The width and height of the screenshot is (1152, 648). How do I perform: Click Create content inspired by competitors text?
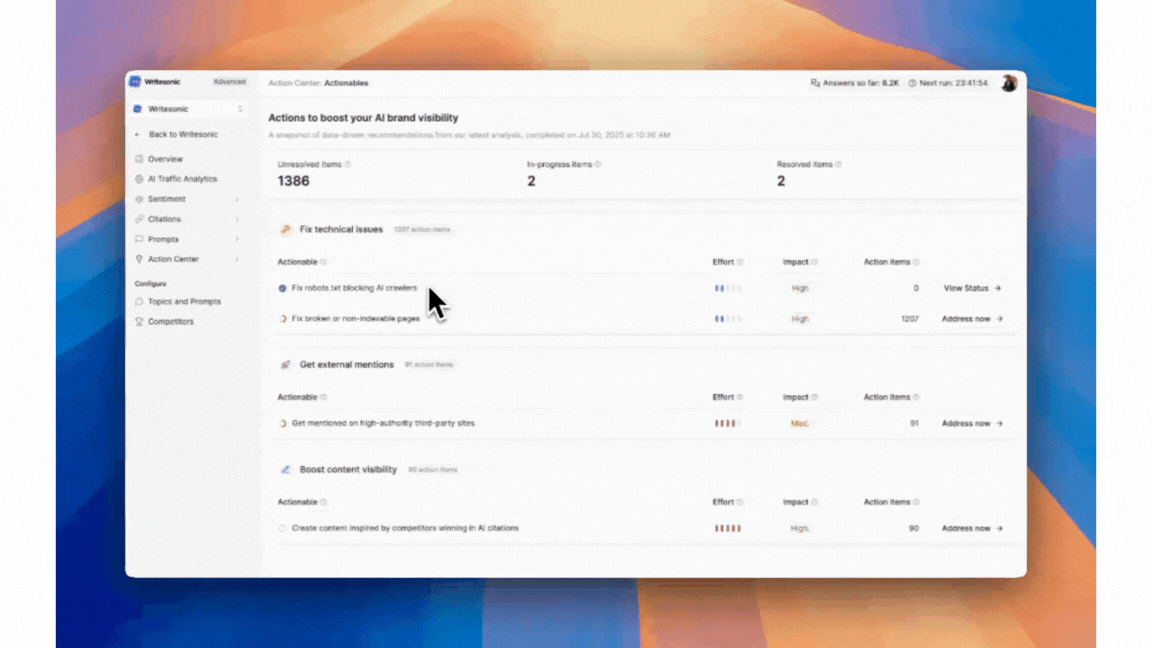click(405, 528)
